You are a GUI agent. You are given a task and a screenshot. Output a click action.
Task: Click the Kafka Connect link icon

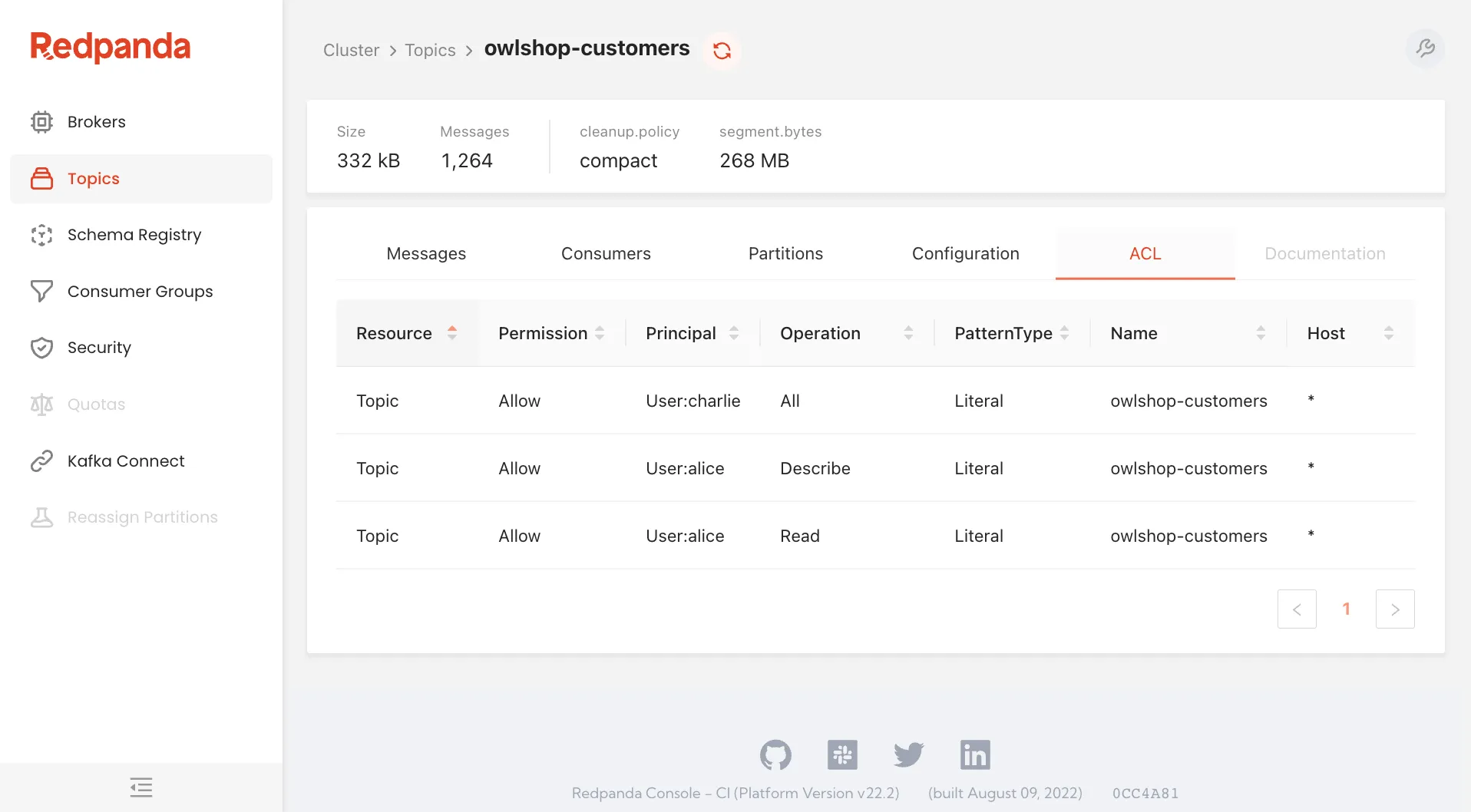point(41,460)
